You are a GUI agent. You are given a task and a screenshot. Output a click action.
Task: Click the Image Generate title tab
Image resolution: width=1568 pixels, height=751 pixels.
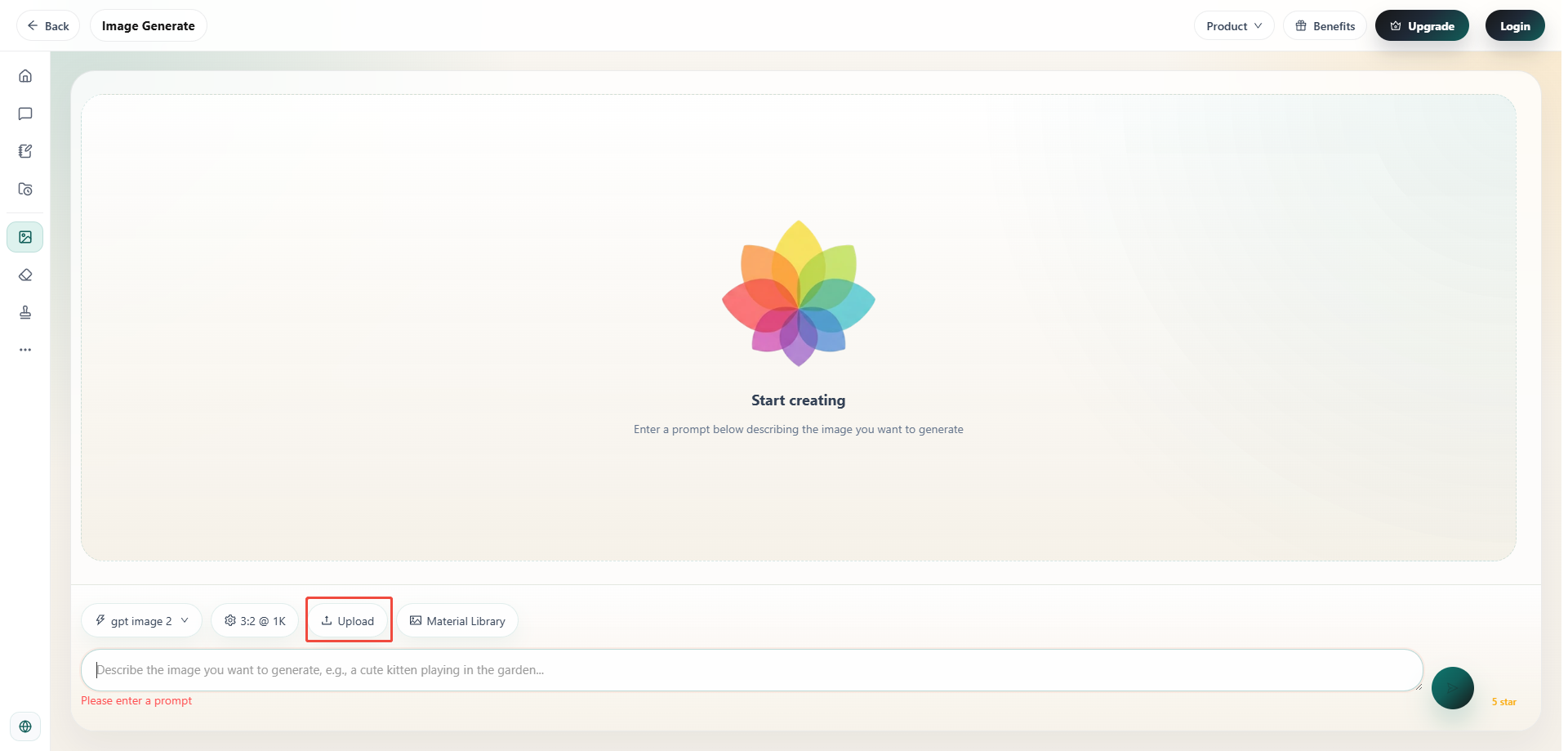[149, 26]
